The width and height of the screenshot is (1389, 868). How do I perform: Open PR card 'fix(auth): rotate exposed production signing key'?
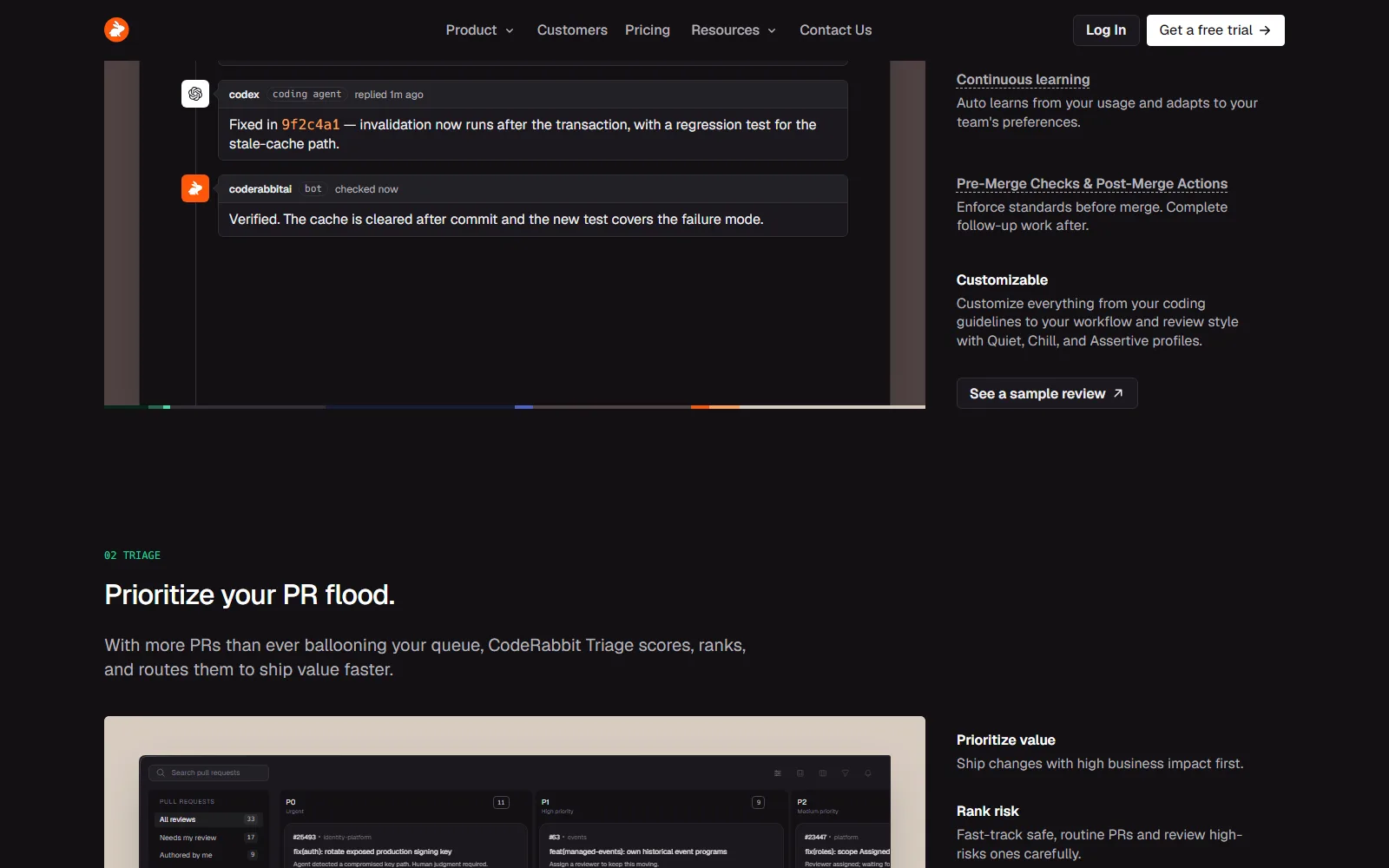(405, 846)
